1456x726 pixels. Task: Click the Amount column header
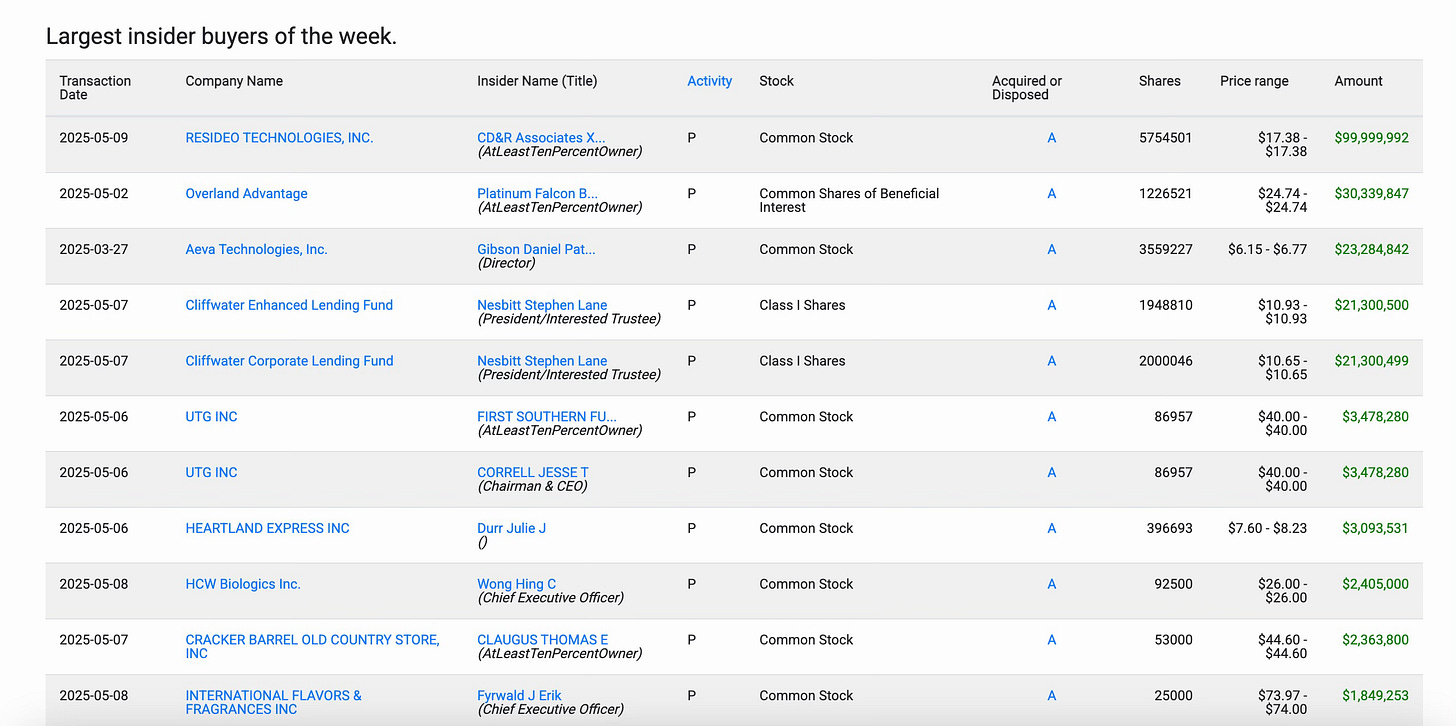pyautogui.click(x=1358, y=81)
